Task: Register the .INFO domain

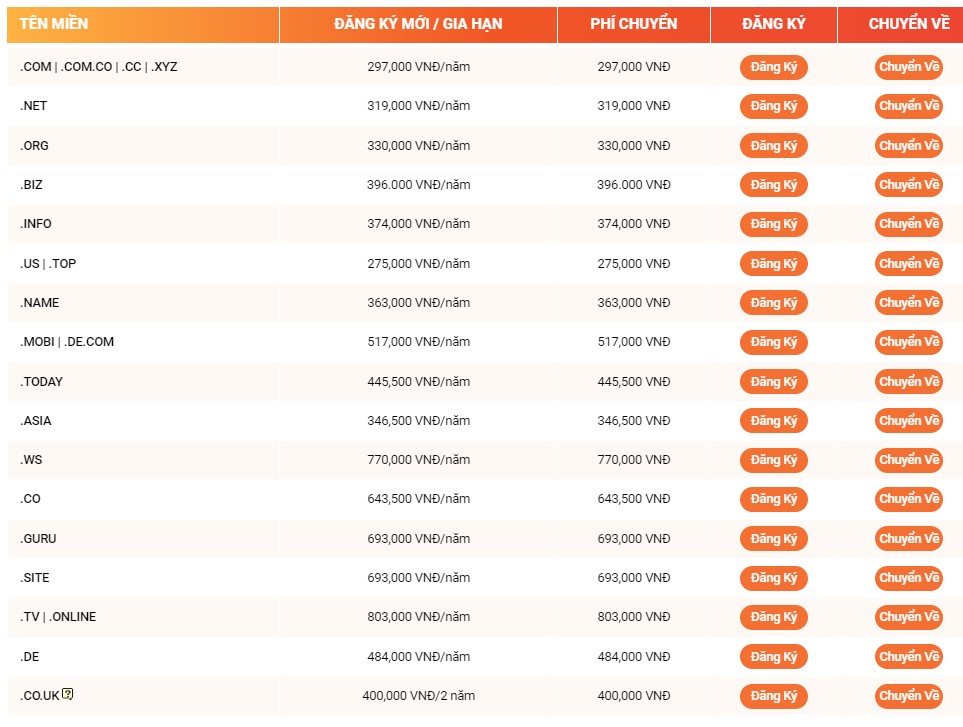Action: pos(773,224)
